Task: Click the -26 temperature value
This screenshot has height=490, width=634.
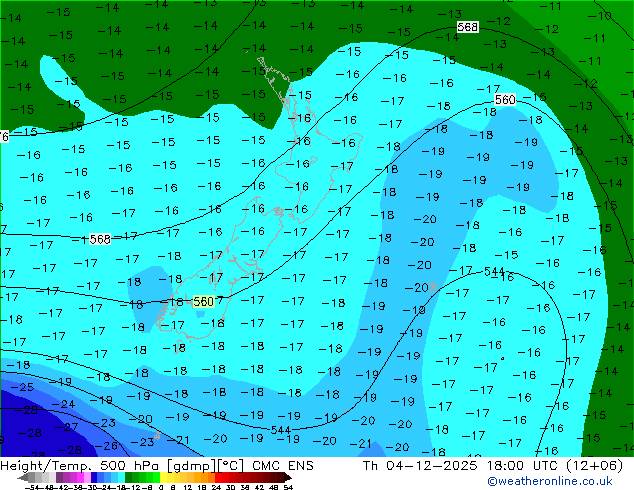Action: (106, 446)
